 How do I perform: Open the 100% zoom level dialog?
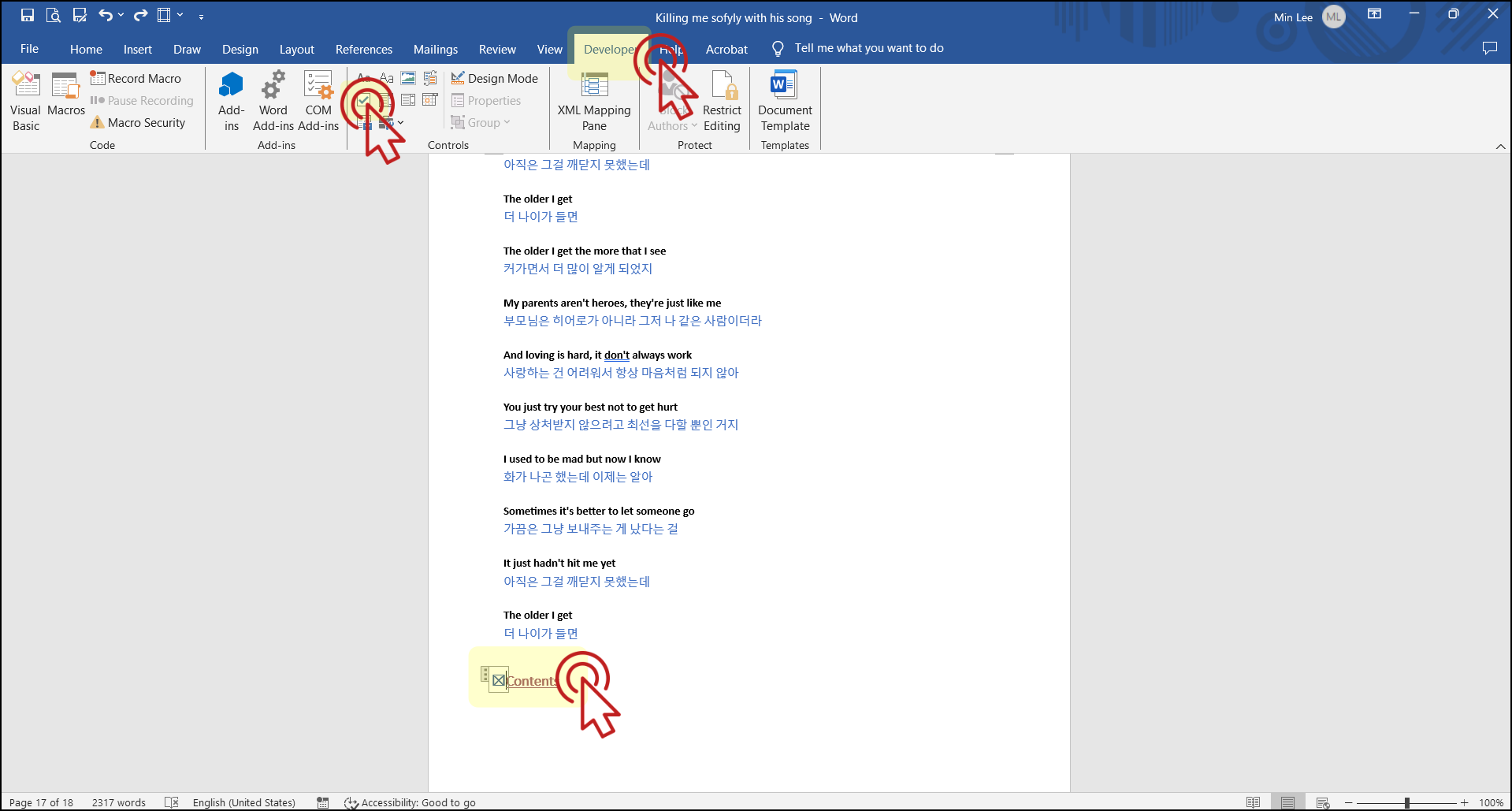pyautogui.click(x=1491, y=802)
